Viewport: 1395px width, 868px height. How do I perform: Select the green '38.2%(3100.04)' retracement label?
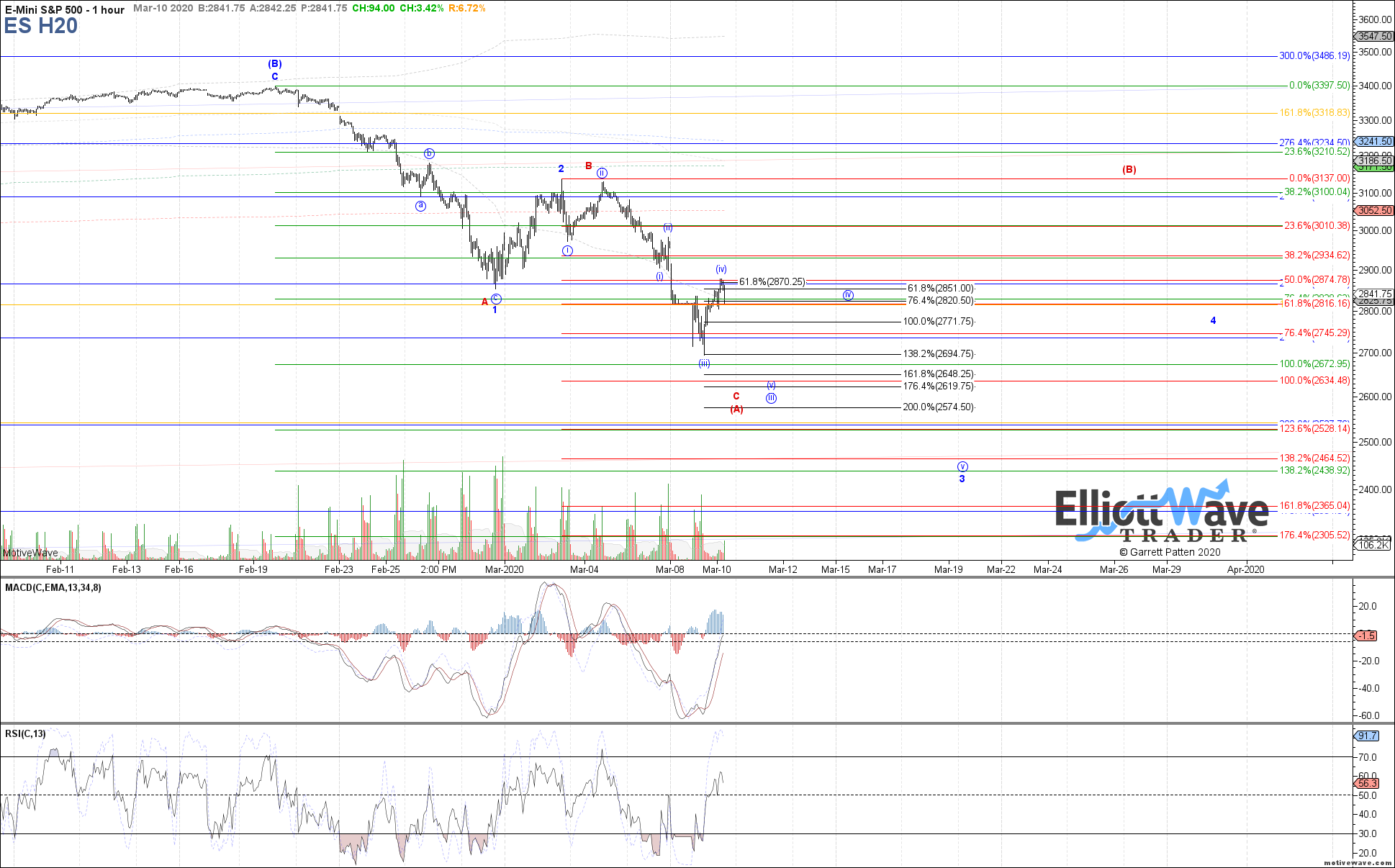coord(1317,192)
